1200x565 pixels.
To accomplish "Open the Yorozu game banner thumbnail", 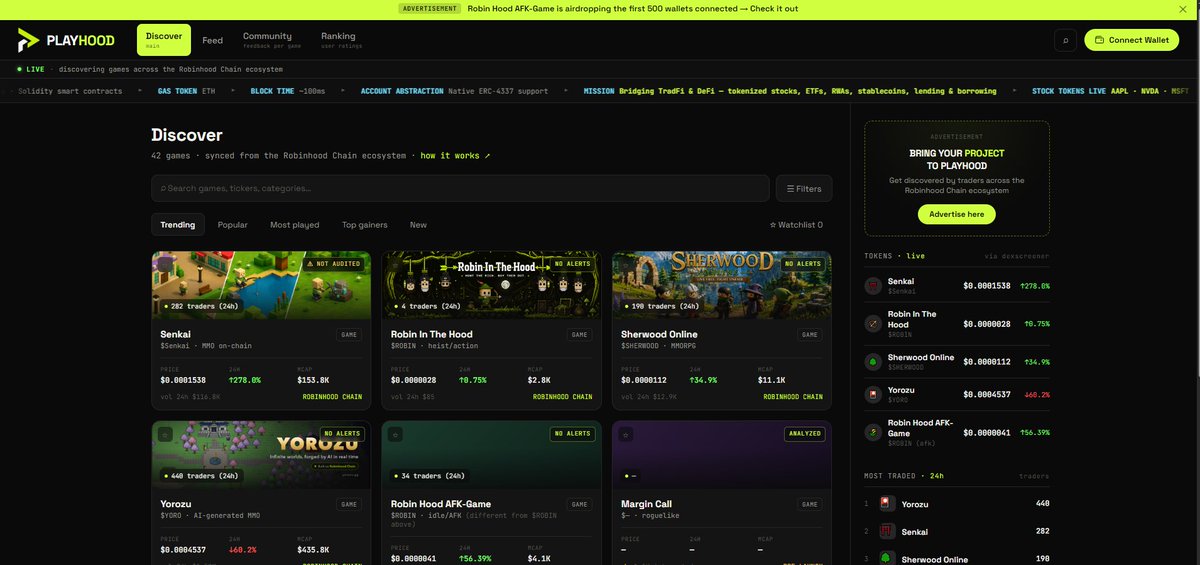I will coord(261,455).
